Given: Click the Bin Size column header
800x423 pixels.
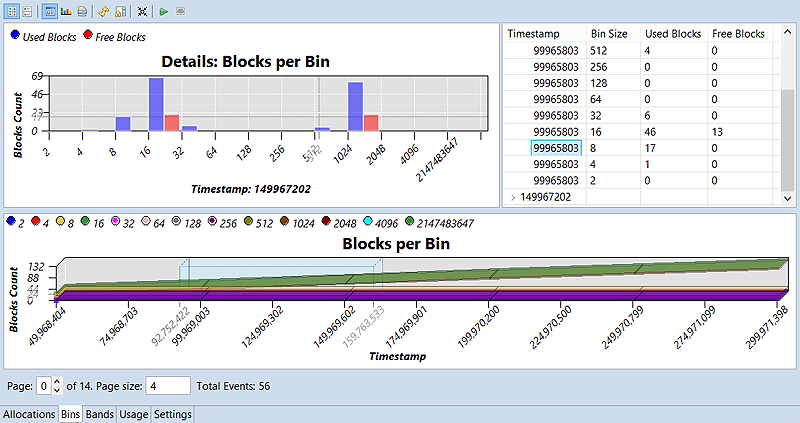Looking at the screenshot, I should click(x=609, y=33).
